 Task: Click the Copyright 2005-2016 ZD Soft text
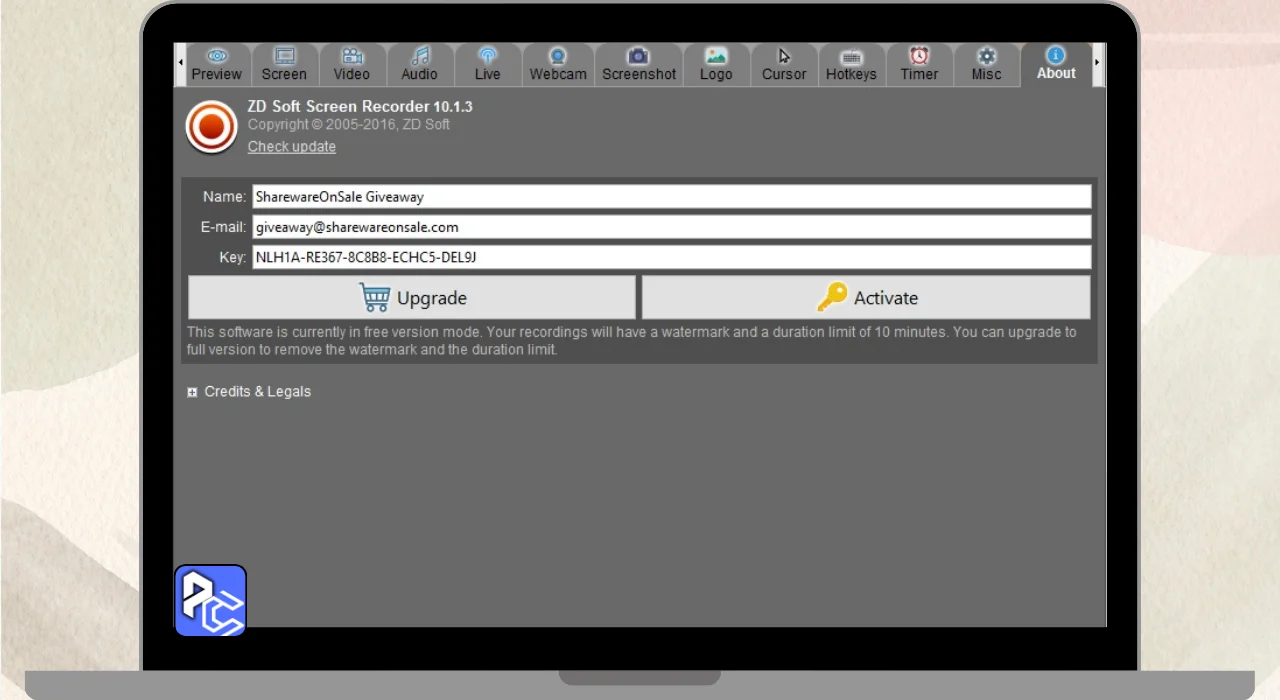pos(349,125)
